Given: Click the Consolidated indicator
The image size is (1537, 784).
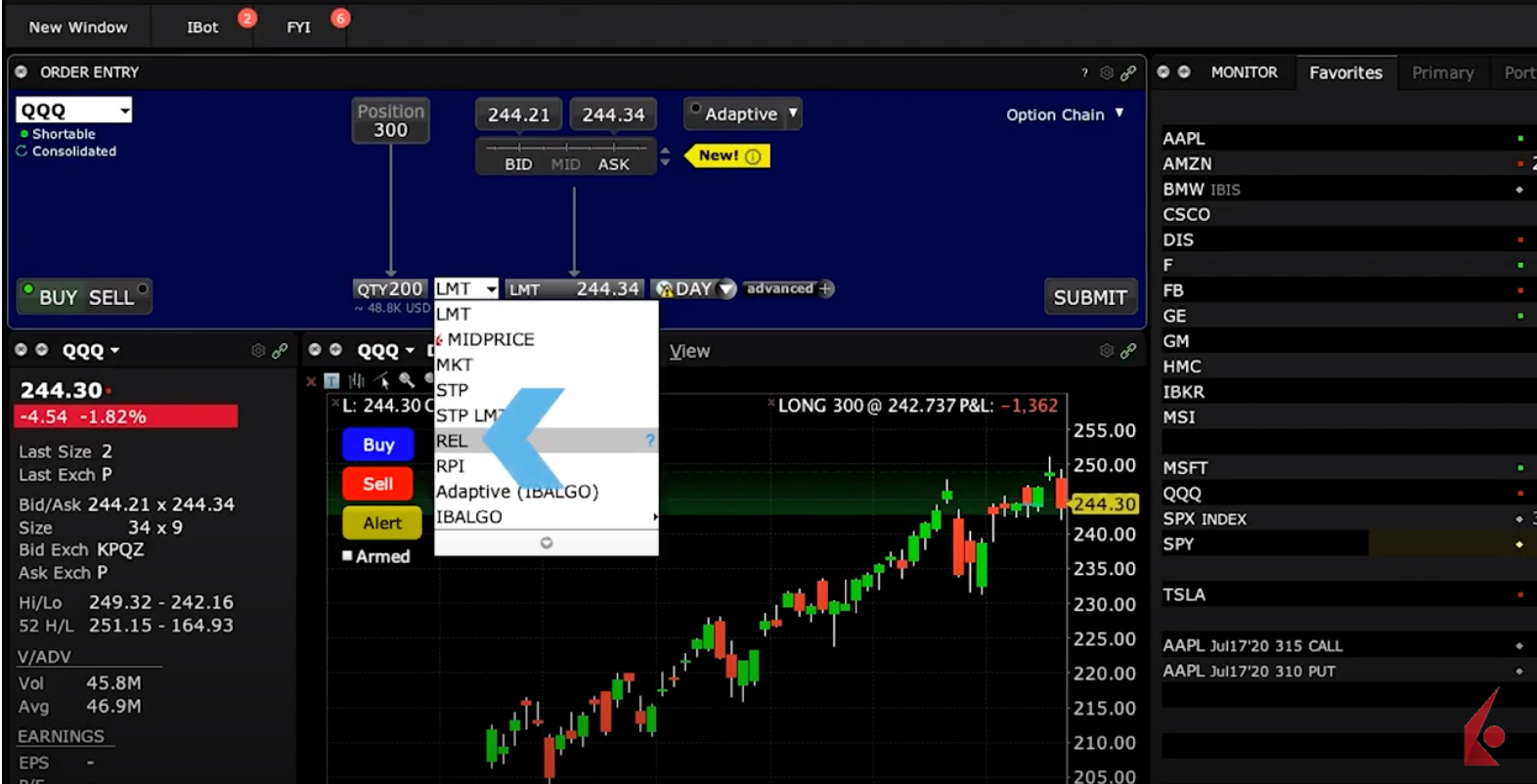Looking at the screenshot, I should coord(66,151).
